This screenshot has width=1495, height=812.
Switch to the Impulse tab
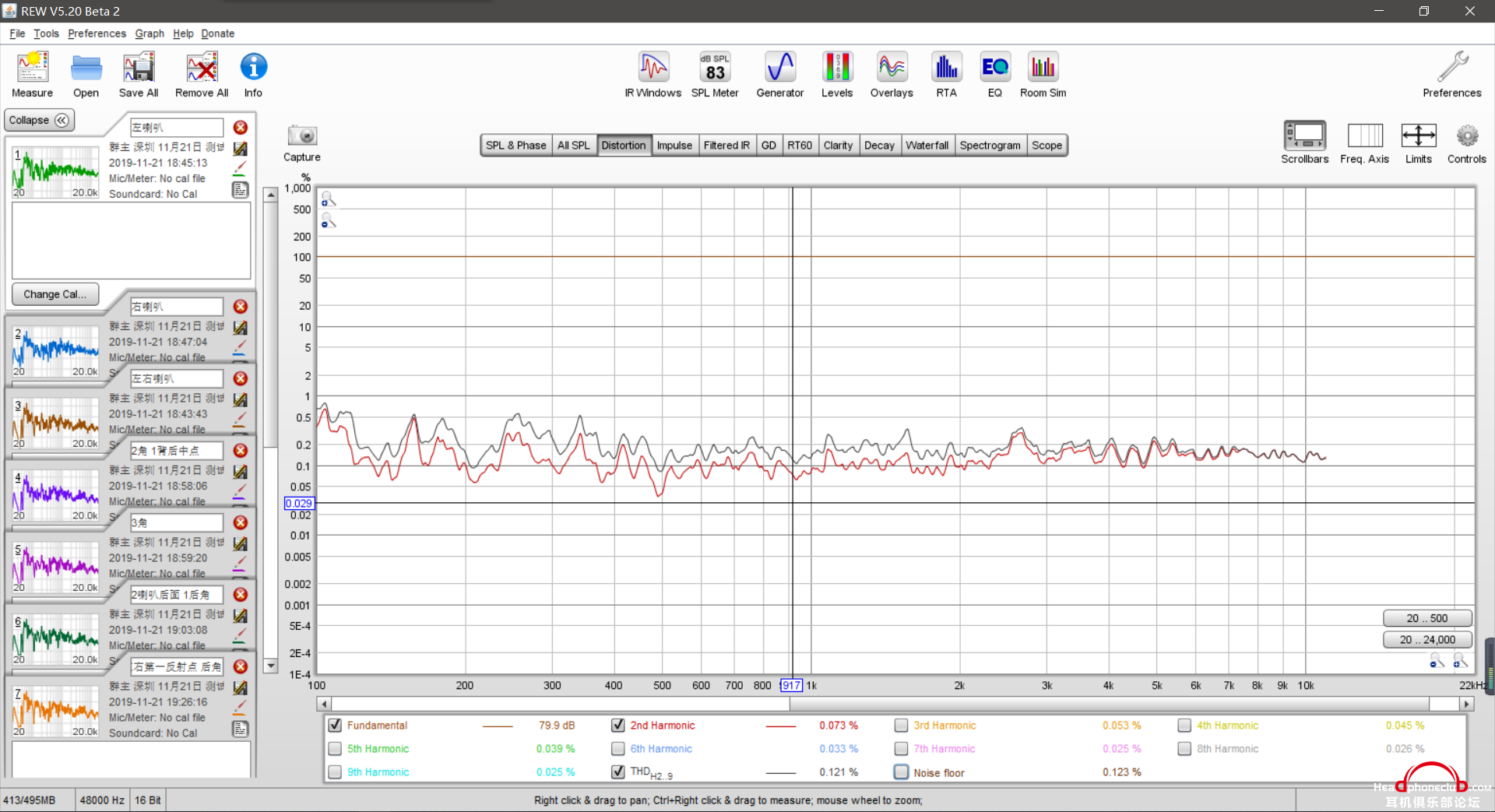[x=674, y=145]
